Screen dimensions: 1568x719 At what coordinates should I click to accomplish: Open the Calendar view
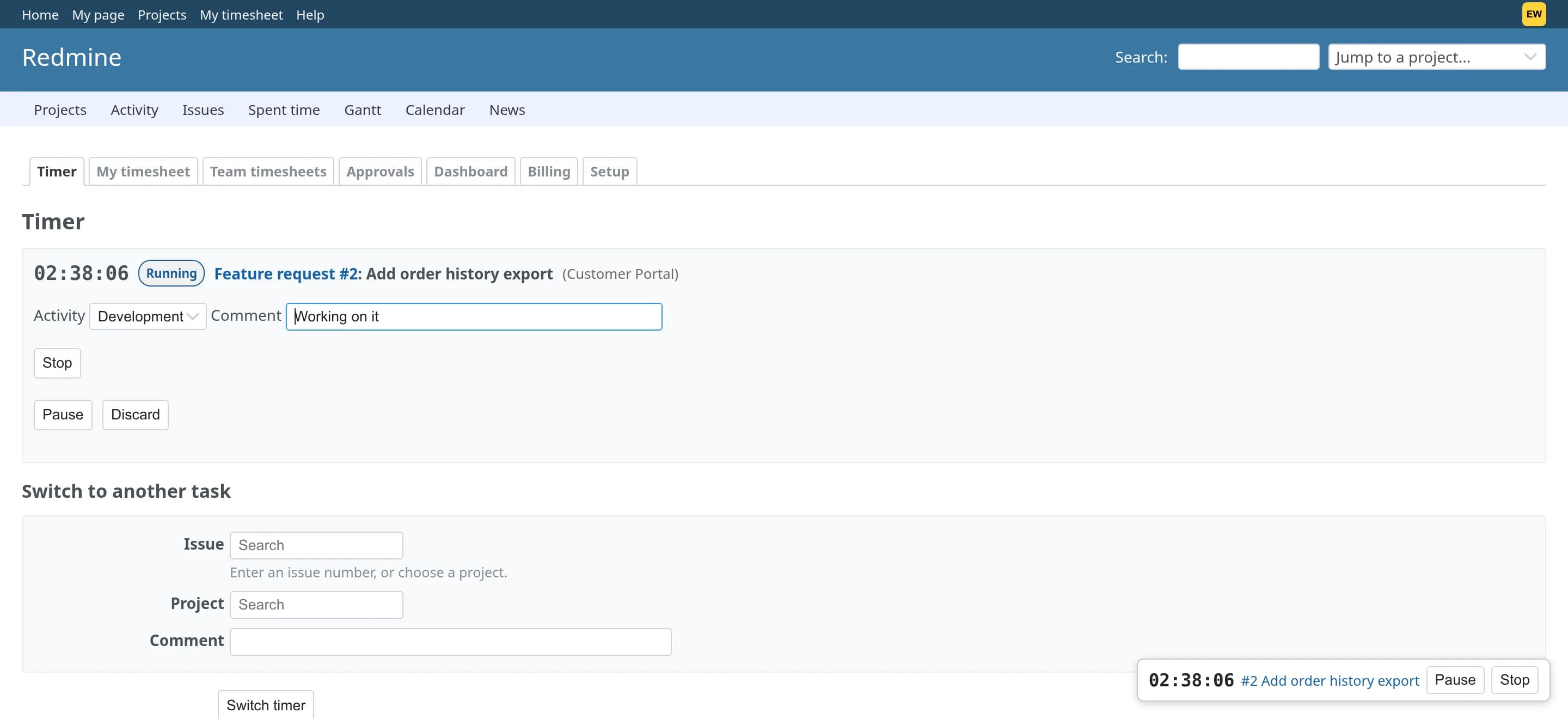435,109
